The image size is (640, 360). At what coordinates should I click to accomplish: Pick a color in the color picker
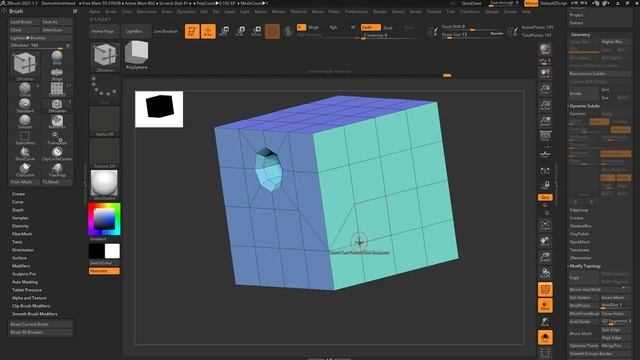click(104, 219)
